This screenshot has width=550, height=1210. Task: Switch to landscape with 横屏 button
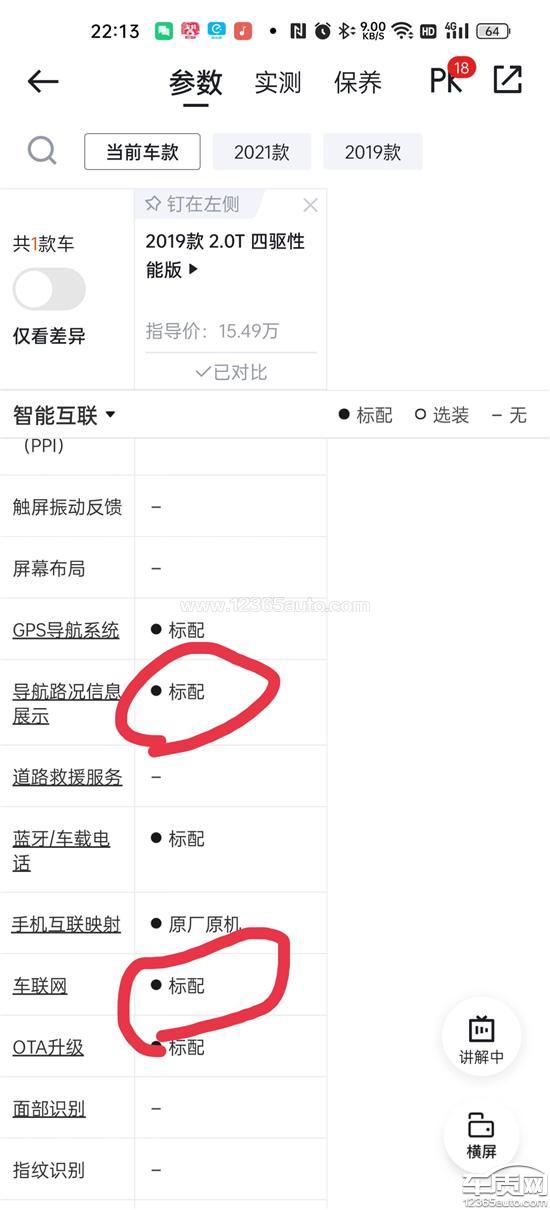(x=482, y=1134)
